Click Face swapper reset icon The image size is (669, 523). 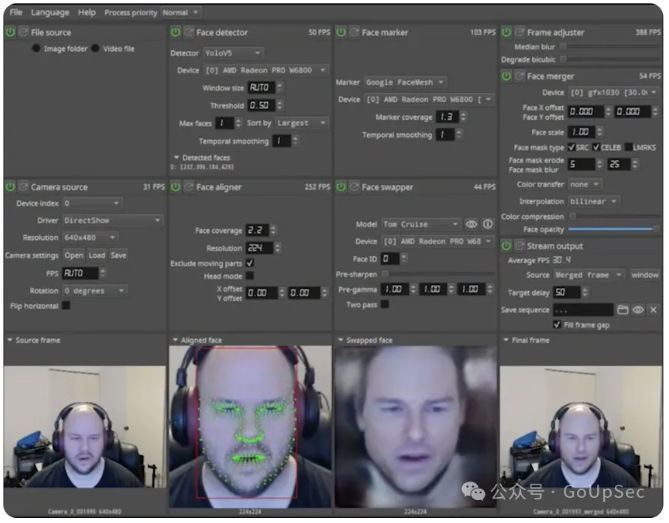tap(354, 187)
